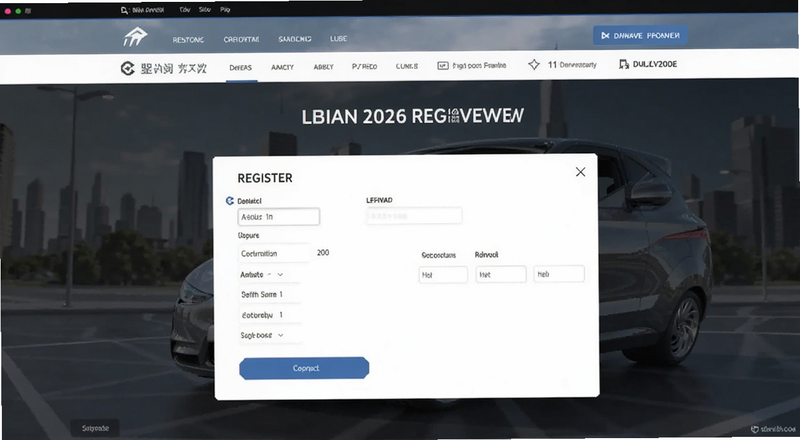Click the Tov item in top bar
The image size is (800, 440).
tap(185, 10)
